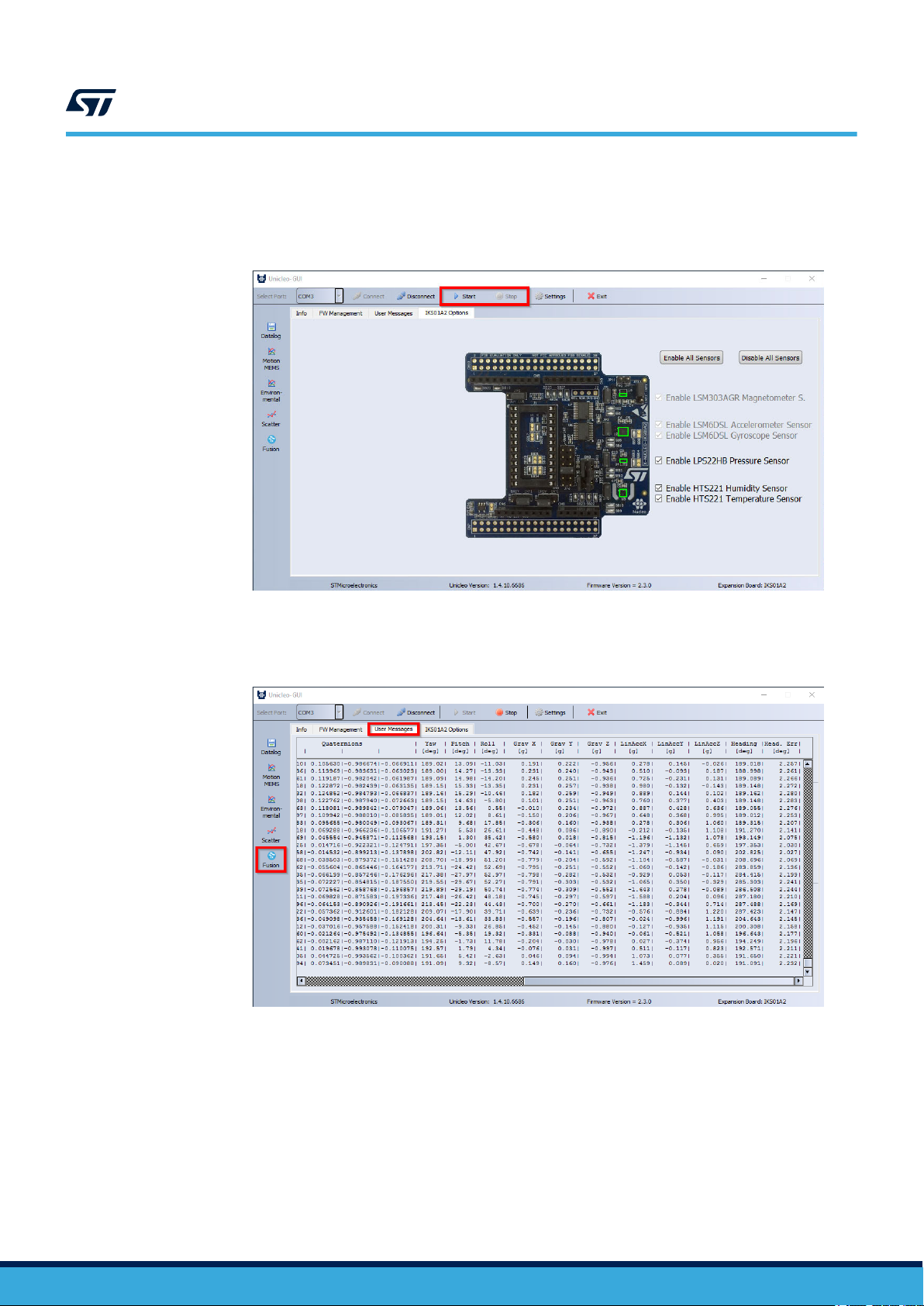Click the X-NUCLEO expansion board image
The image size is (924, 1306).
(x=557, y=444)
